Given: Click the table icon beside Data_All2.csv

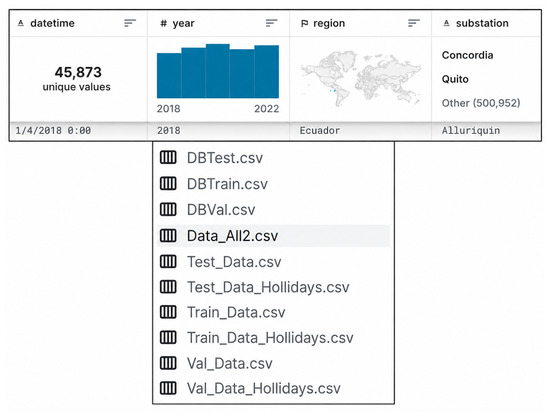Looking at the screenshot, I should [x=168, y=235].
